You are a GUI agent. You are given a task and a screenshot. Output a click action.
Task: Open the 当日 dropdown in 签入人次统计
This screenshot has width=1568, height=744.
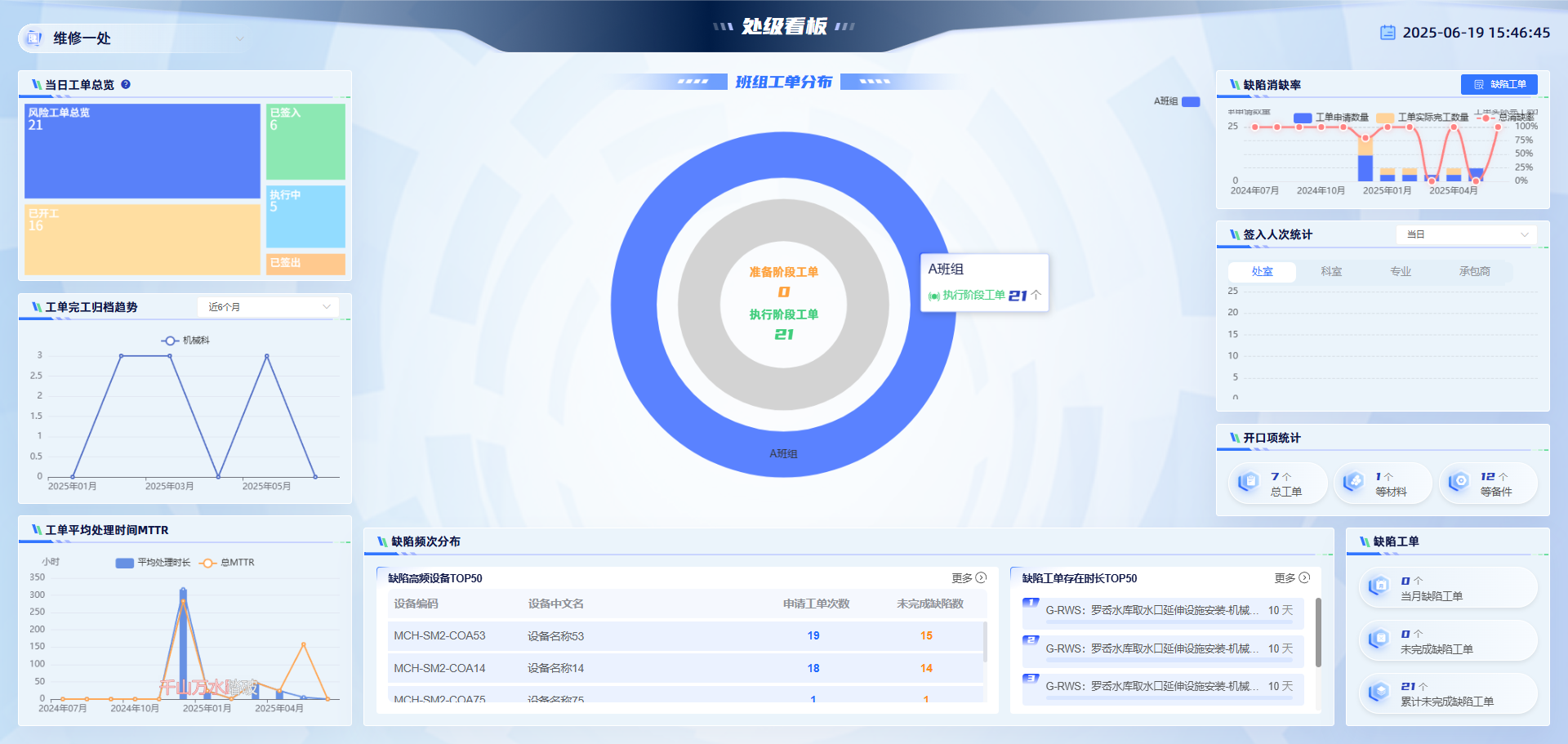point(1466,234)
